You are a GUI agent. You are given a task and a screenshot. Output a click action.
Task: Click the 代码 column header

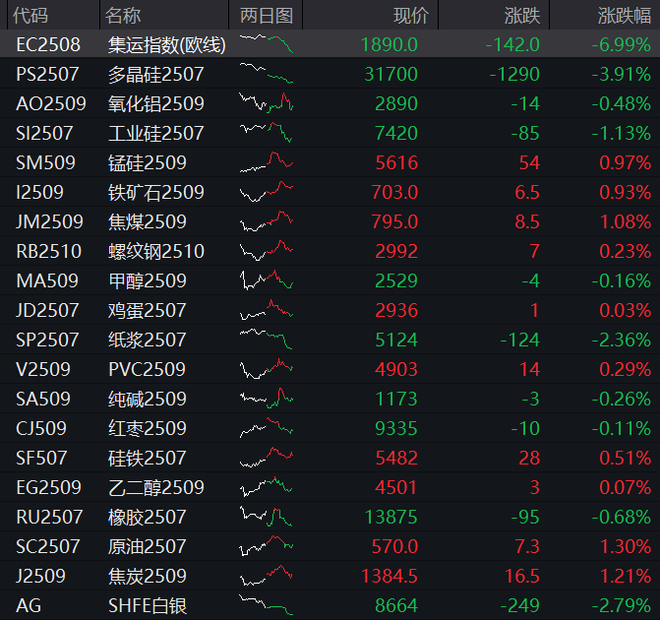pyautogui.click(x=30, y=16)
